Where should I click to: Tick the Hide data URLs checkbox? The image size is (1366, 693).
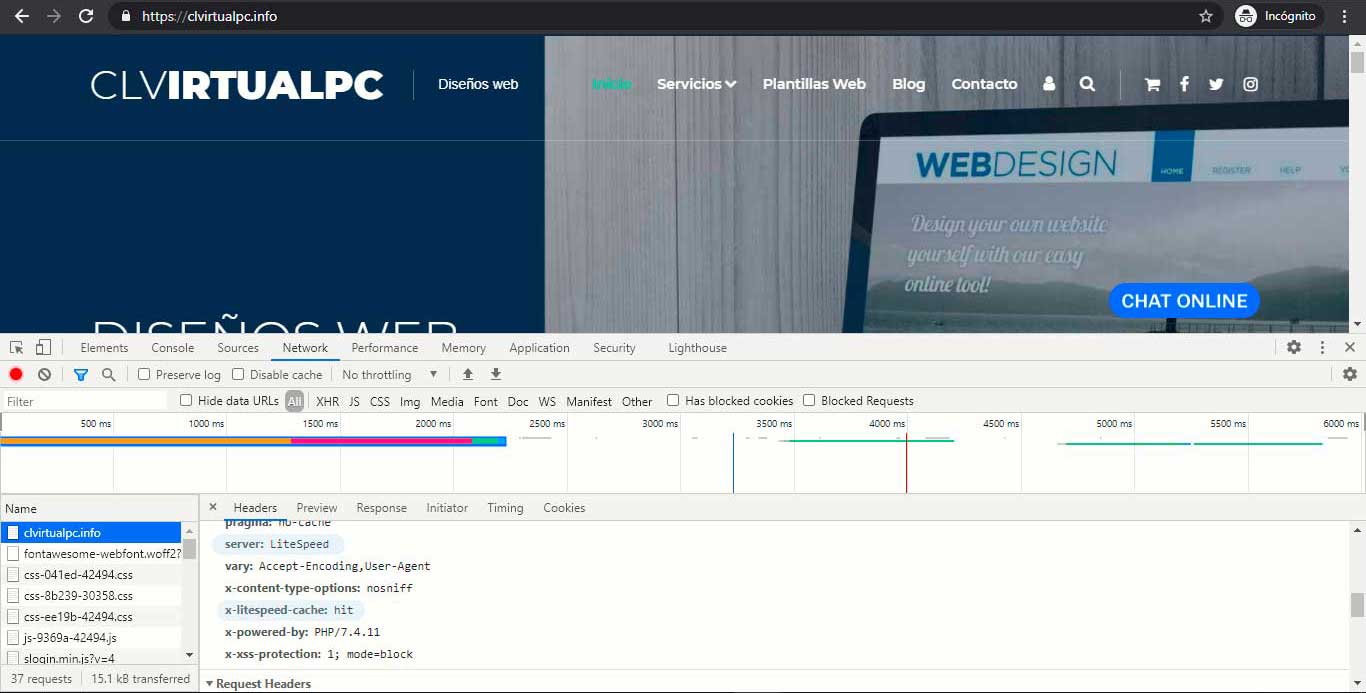coord(186,401)
